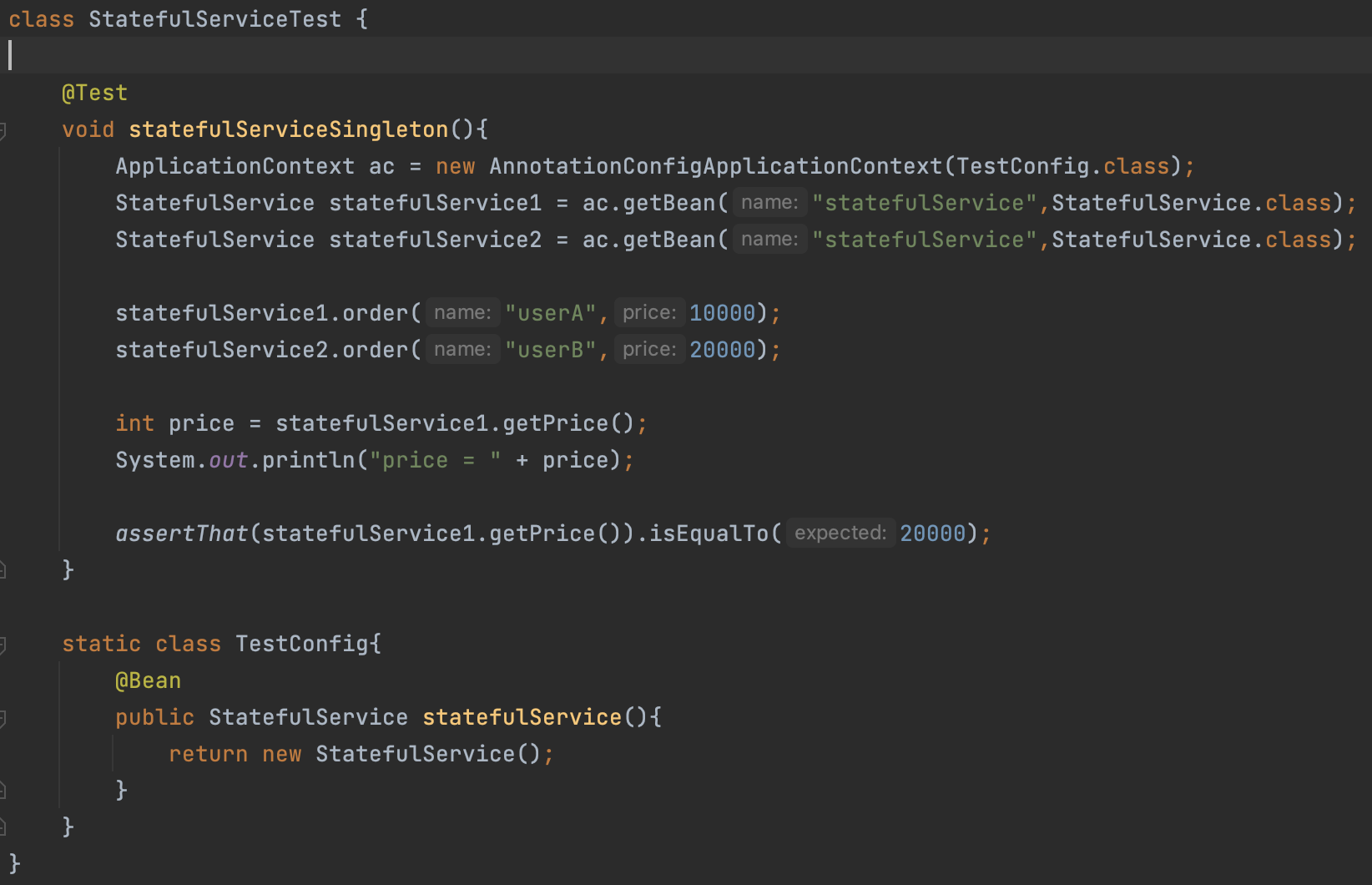Click "statefulService" string in statefulService2 getBean call
This screenshot has height=885, width=1372.
(x=924, y=240)
